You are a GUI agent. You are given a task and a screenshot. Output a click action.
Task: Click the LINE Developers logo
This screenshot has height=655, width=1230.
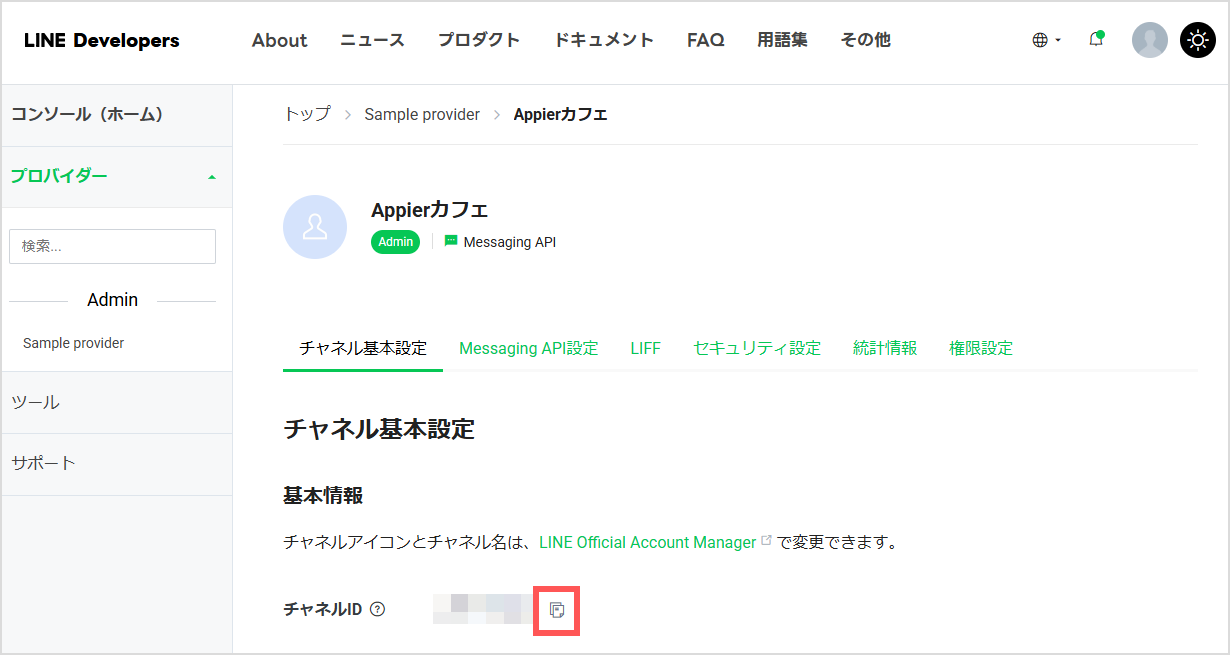click(x=102, y=40)
